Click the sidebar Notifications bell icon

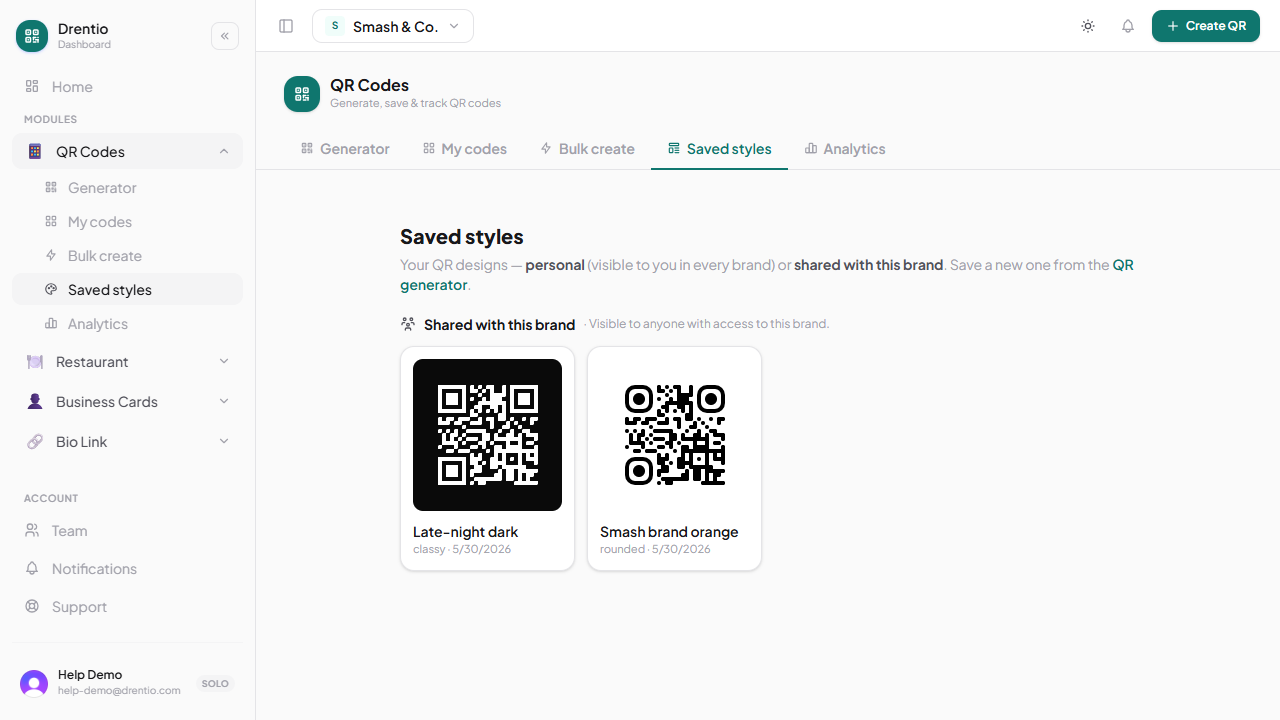(32, 569)
